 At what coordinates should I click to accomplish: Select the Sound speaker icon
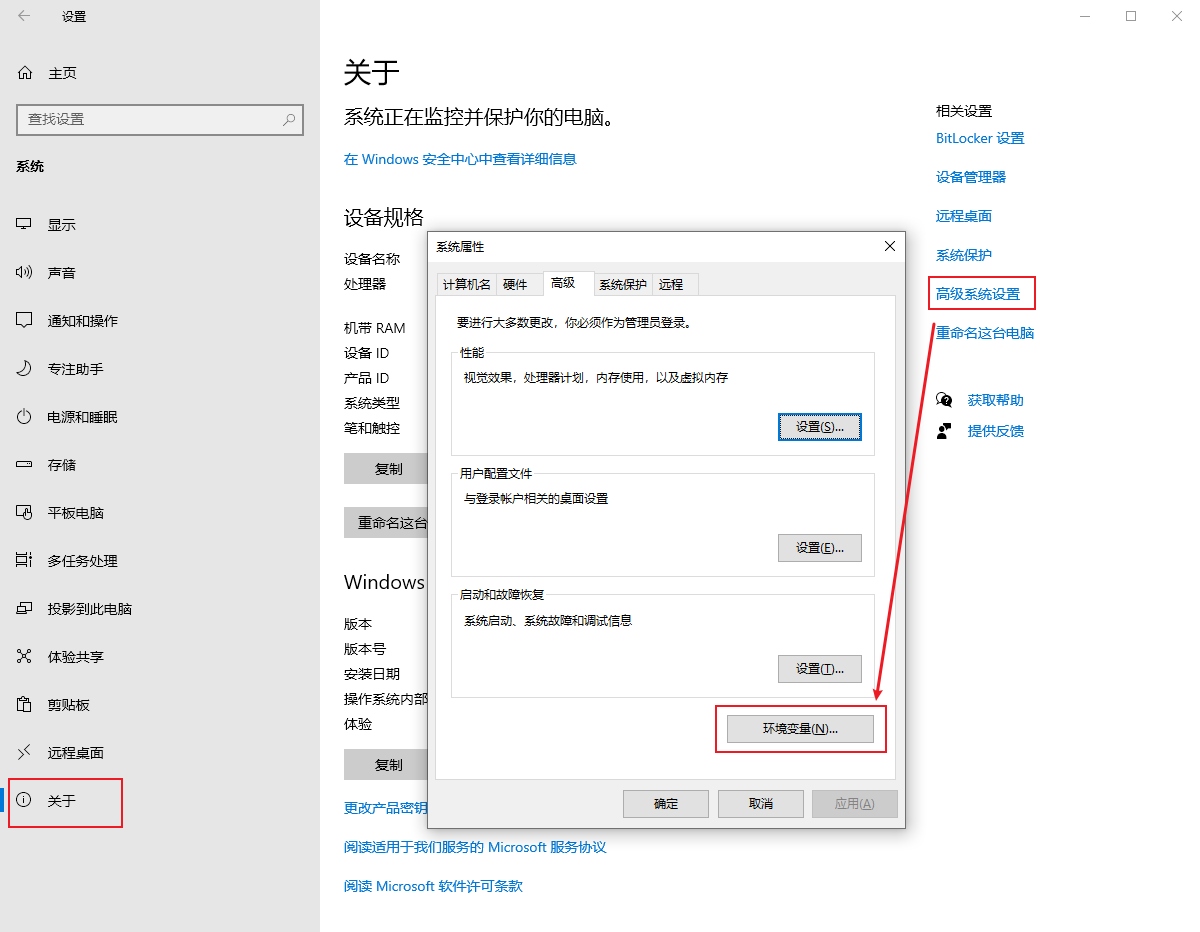click(25, 273)
